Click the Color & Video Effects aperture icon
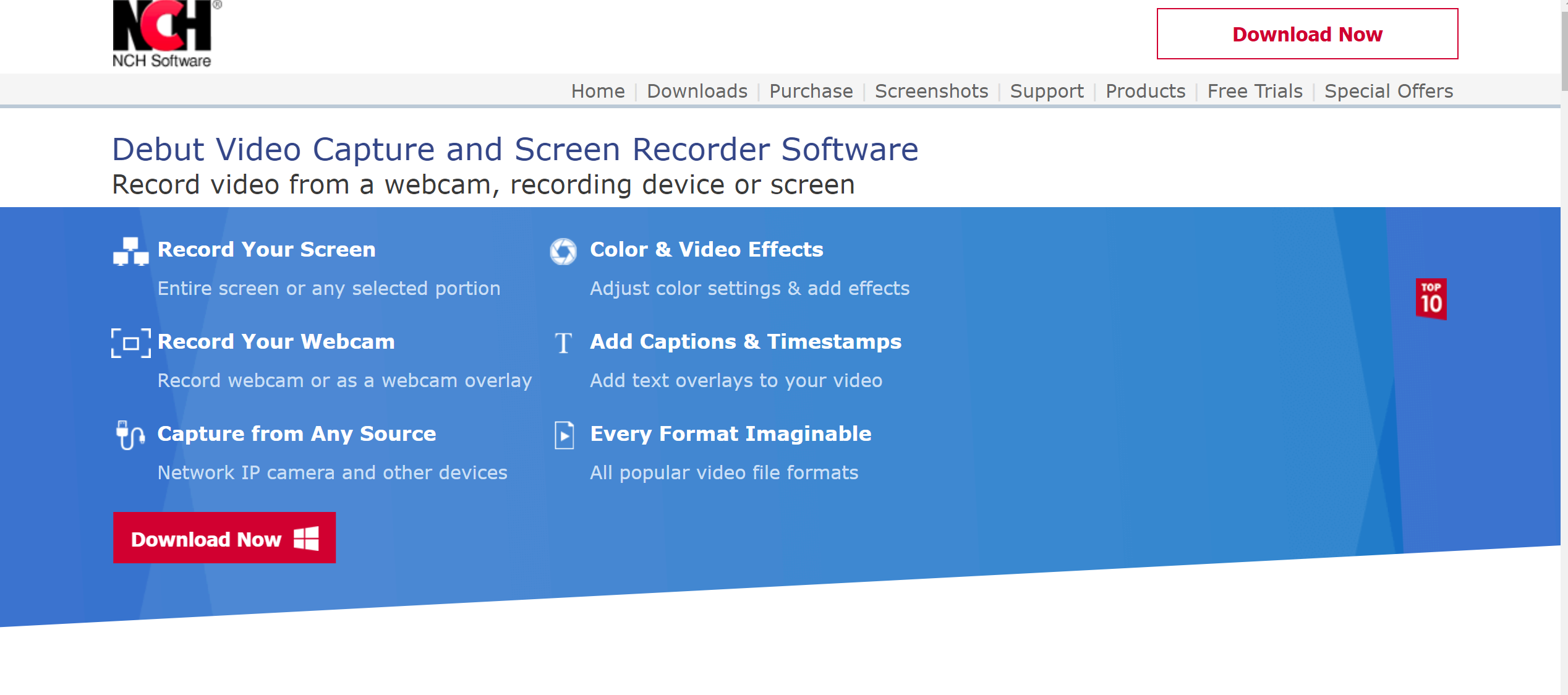Viewport: 1568px width, 695px height. 563,251
